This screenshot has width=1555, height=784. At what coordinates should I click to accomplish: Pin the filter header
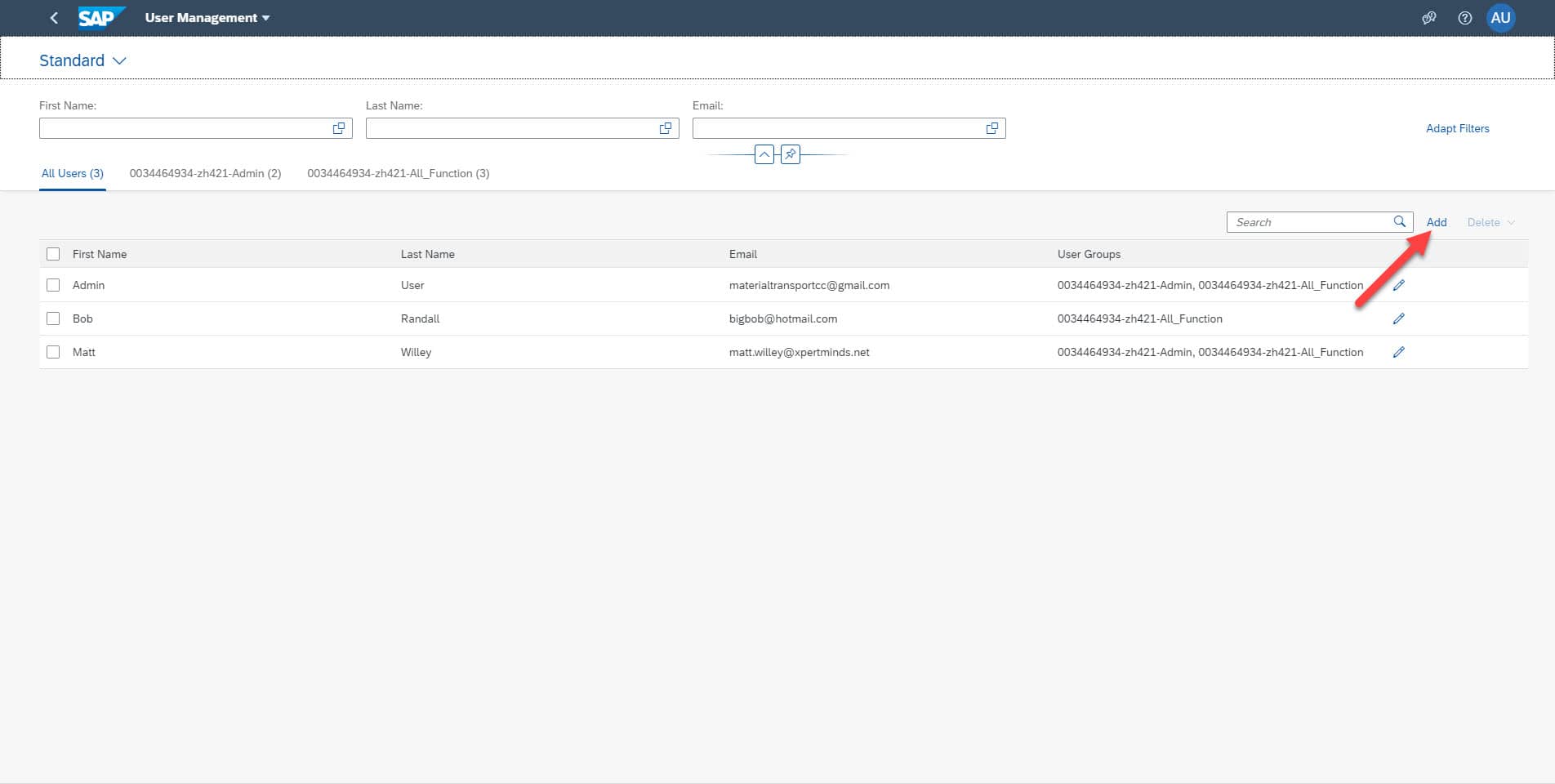click(x=791, y=154)
